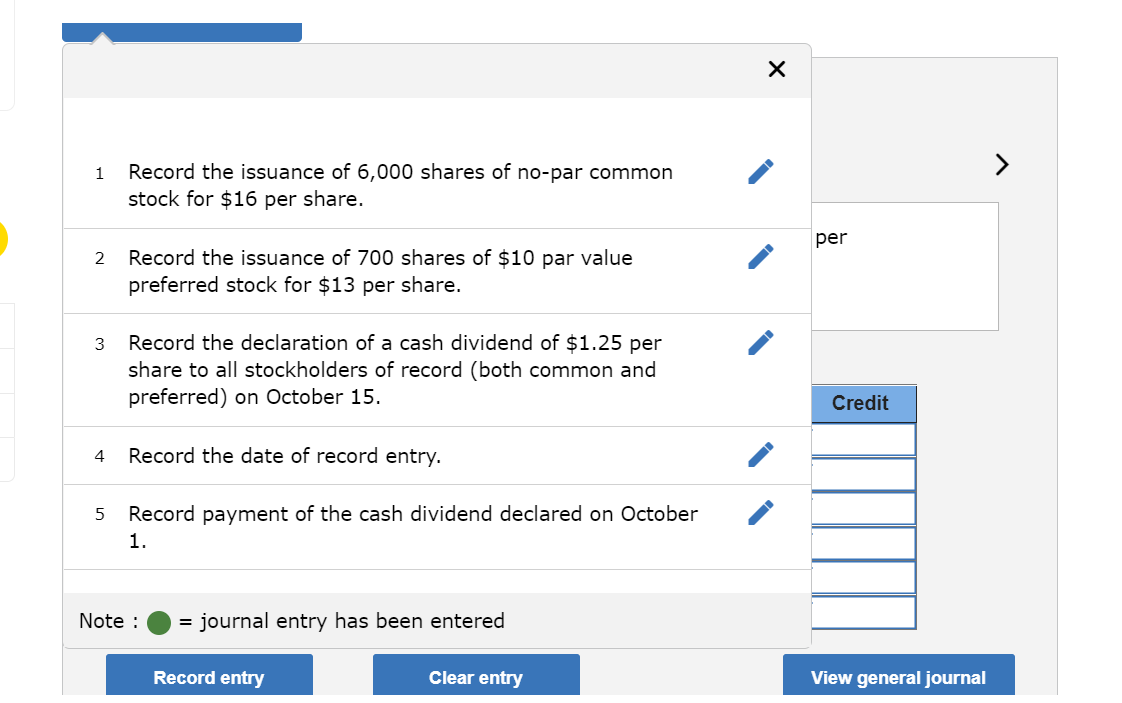The image size is (1122, 703).
Task: Close the transaction list popup
Action: coord(777,69)
